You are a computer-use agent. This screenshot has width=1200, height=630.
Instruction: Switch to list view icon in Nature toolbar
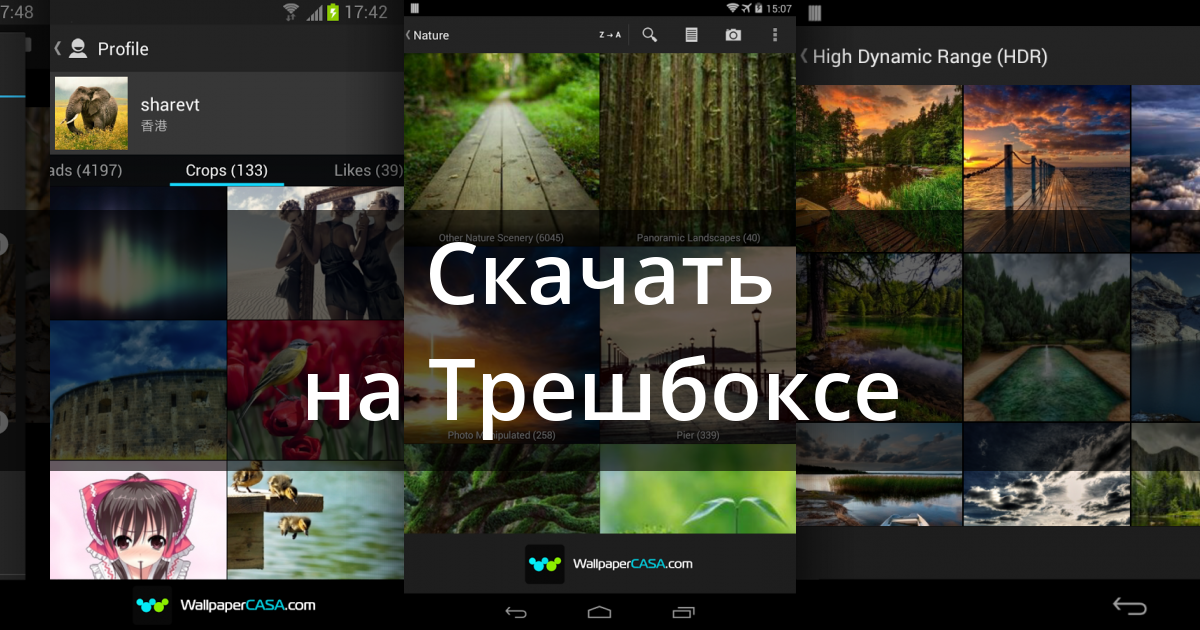[691, 35]
